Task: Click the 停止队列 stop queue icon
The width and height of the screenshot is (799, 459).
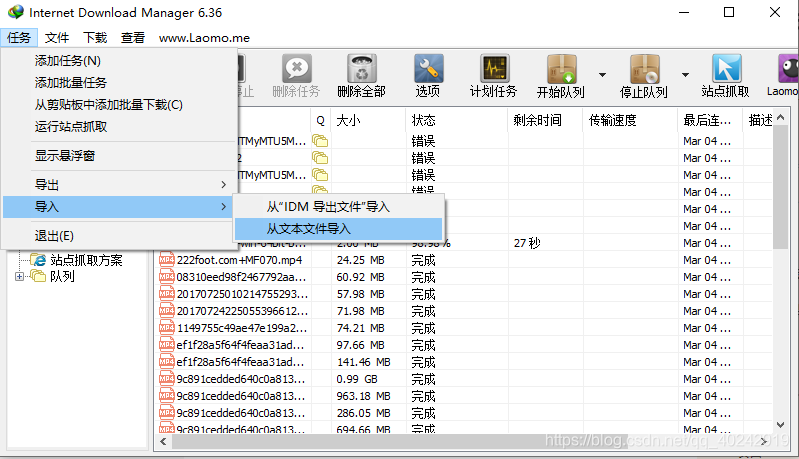Action: [x=645, y=69]
